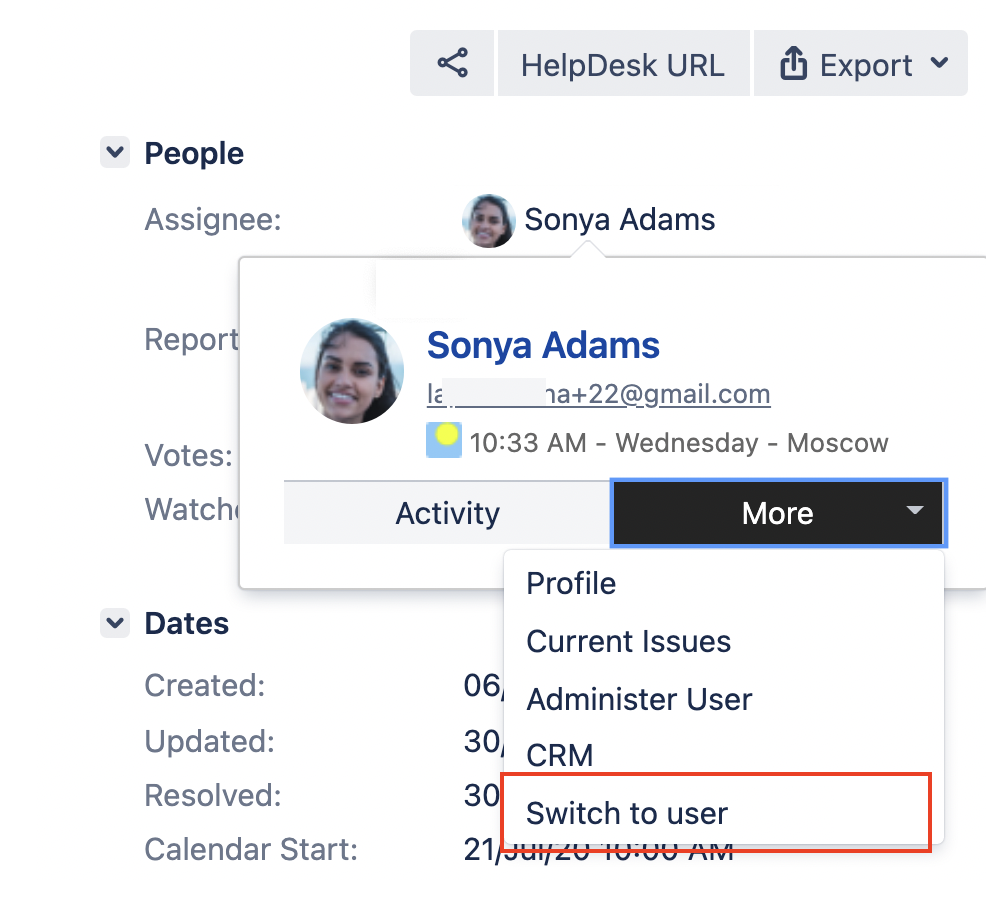Click the share icon button
Screen dimensions: 1000x908
(x=452, y=64)
